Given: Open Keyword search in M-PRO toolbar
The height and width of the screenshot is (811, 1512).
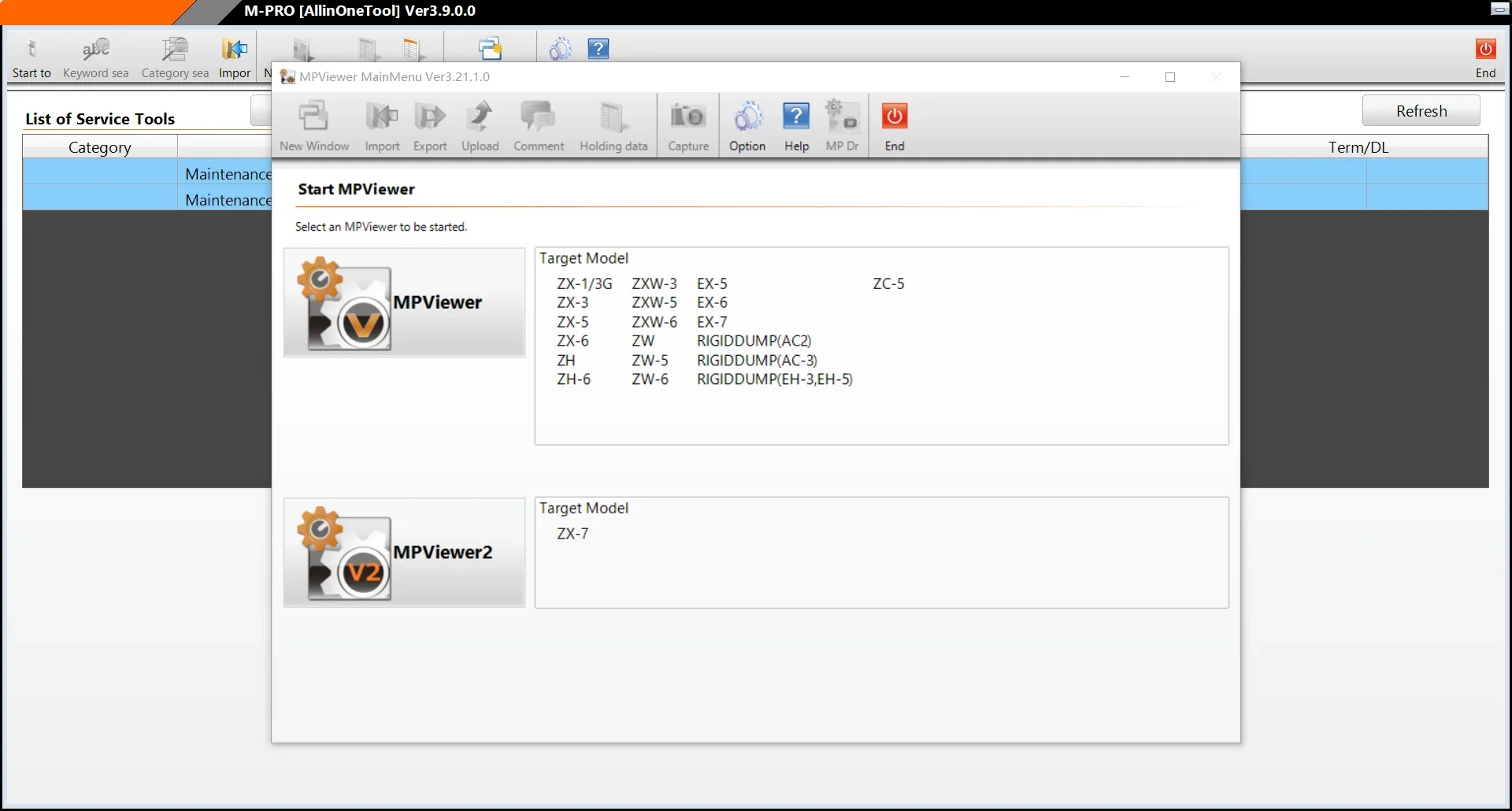Looking at the screenshot, I should [95, 57].
